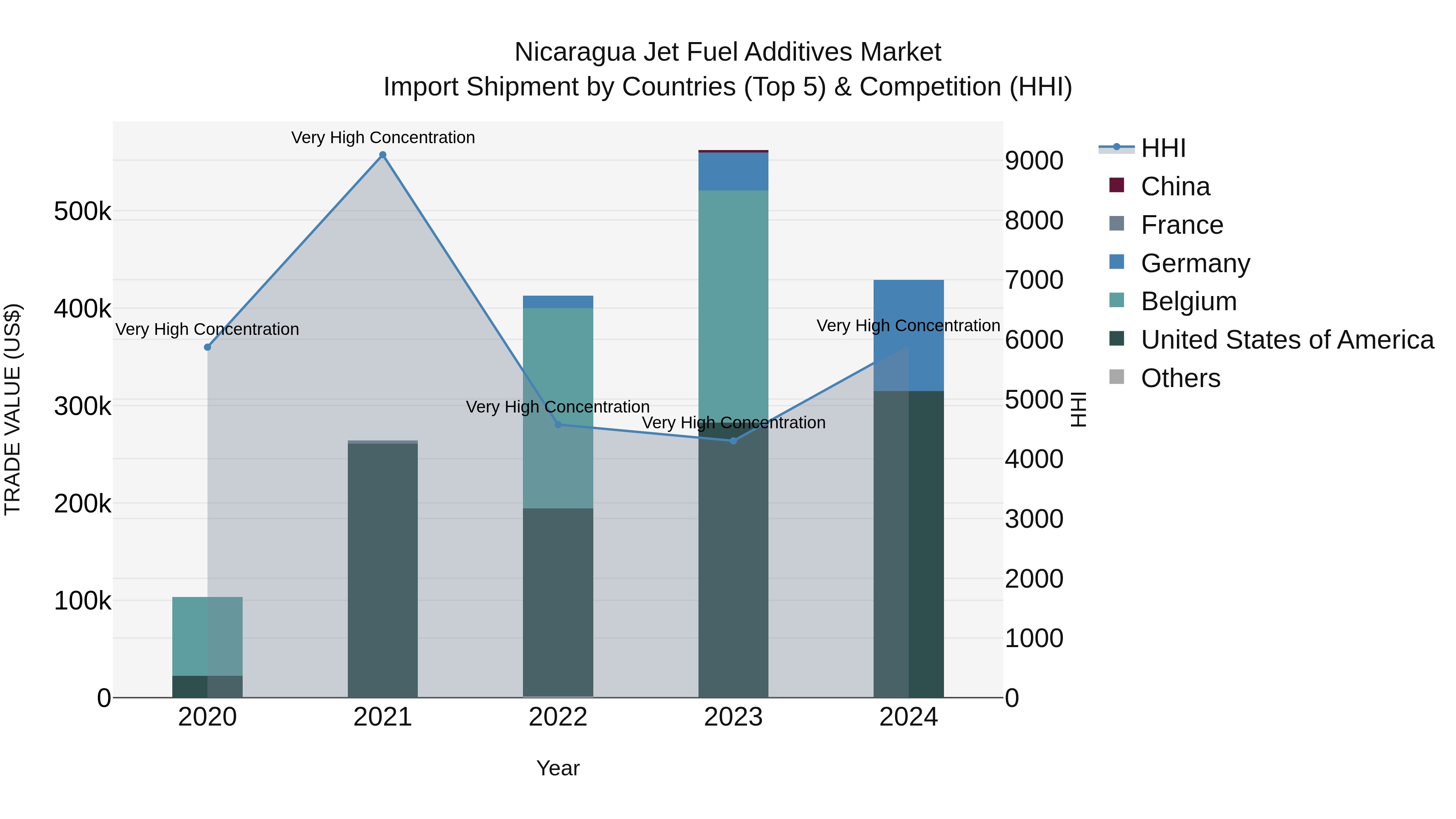Click Very High Concentration label near 2024

(x=908, y=326)
